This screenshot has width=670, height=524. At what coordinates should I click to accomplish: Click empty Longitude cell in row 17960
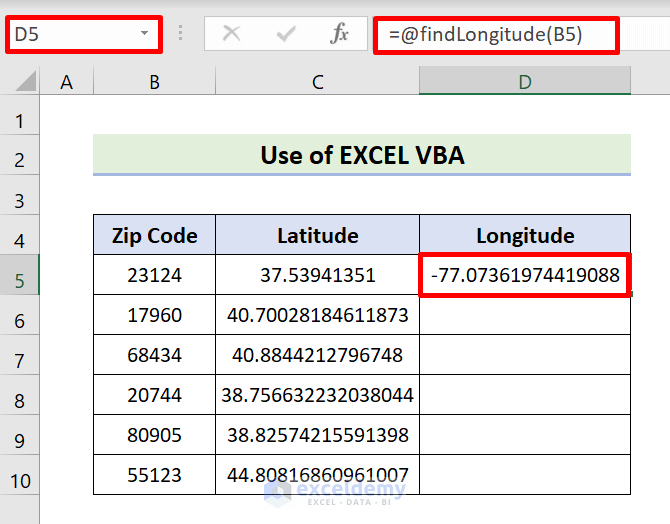coord(525,315)
